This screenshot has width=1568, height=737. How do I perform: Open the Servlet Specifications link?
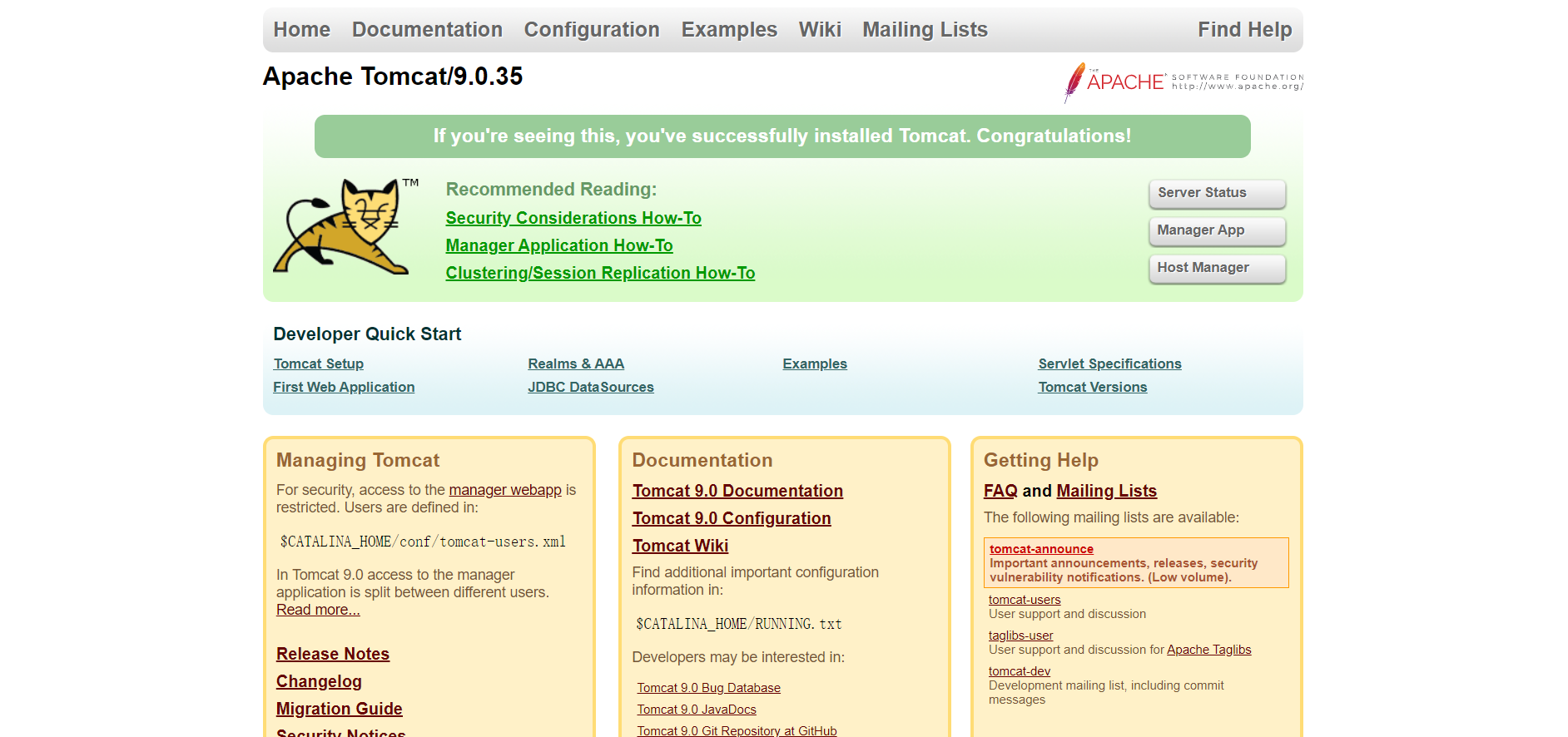coord(1109,364)
